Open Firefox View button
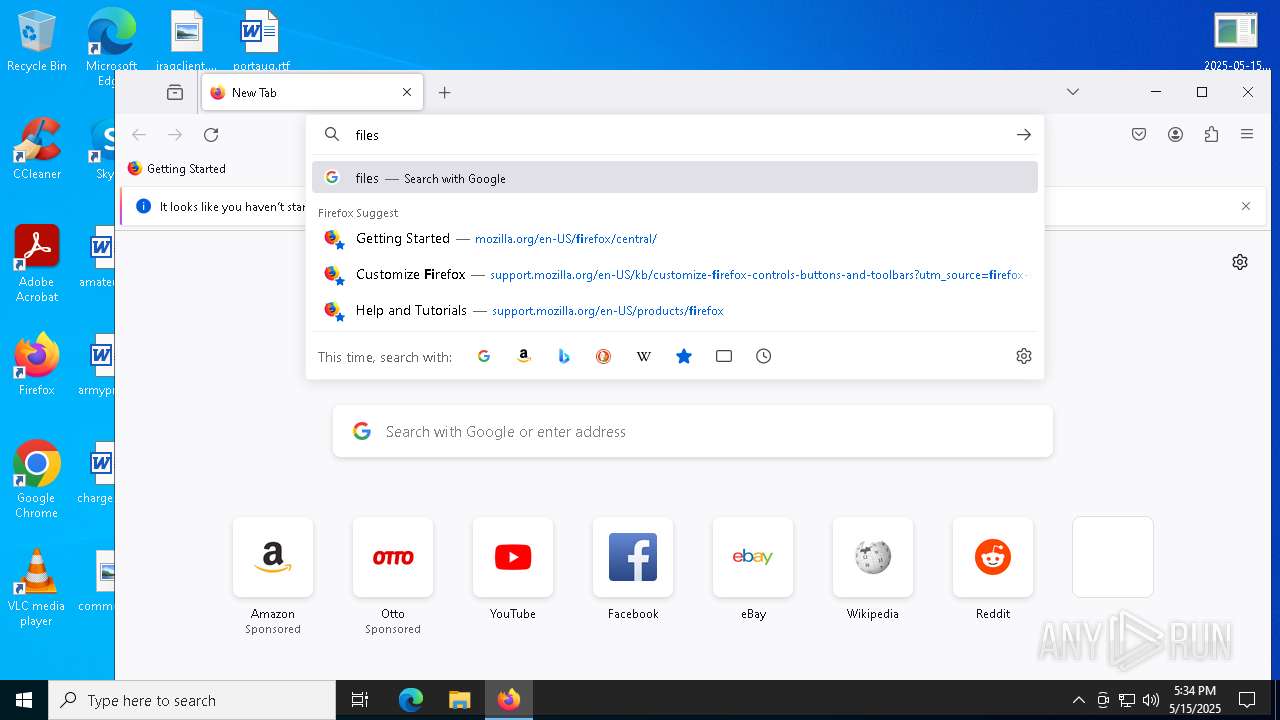The image size is (1280, 720). pyautogui.click(x=175, y=92)
